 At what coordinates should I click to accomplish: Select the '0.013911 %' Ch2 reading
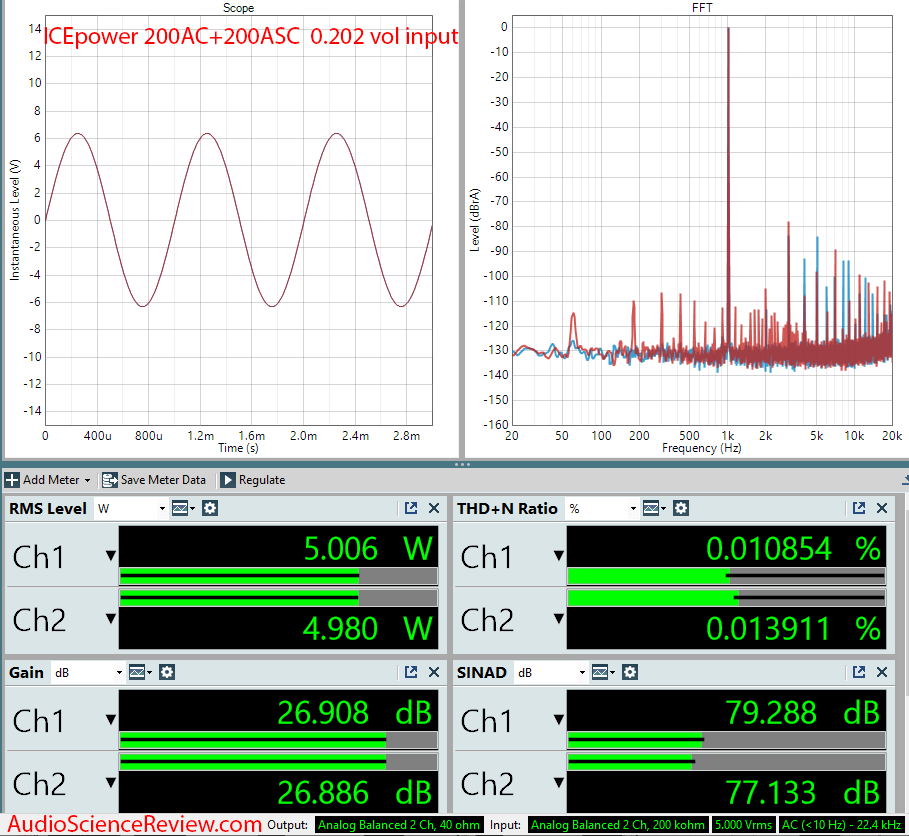[794, 628]
